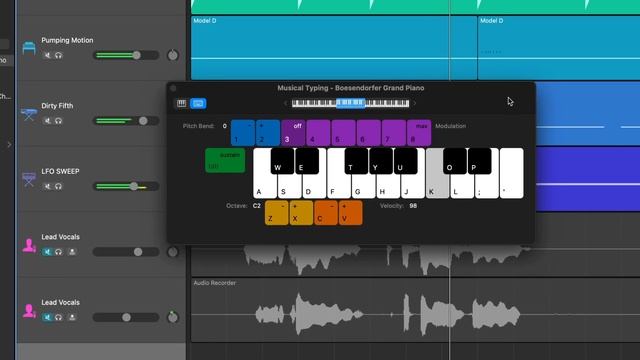Play the white key labeled H
640x360 pixels.
pyautogui.click(x=388, y=187)
